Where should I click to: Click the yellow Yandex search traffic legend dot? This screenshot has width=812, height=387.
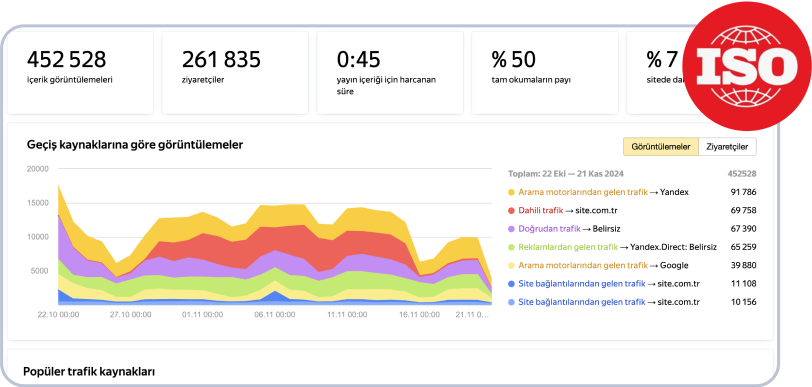pos(512,192)
